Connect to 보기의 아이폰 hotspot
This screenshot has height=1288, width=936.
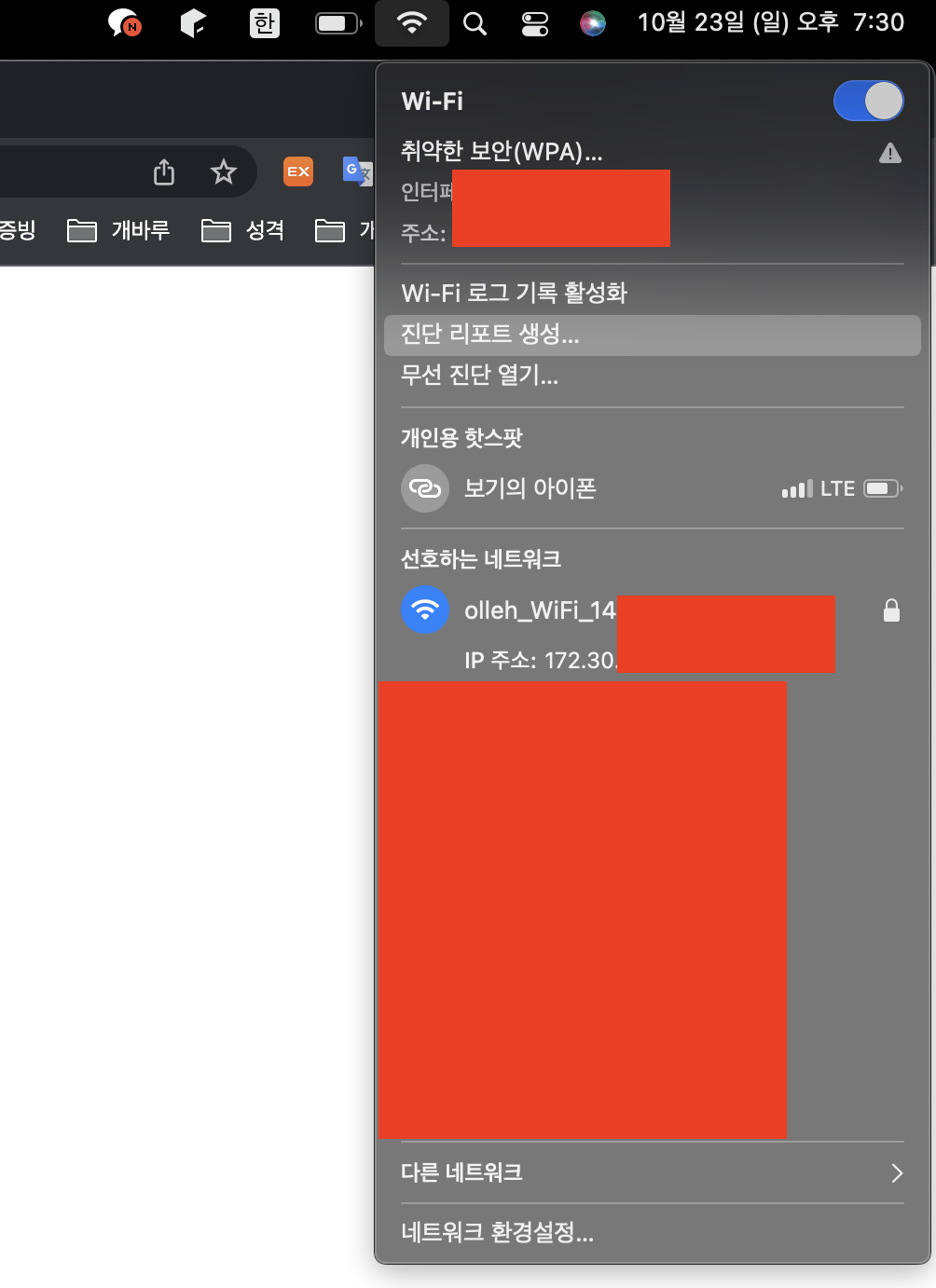[x=653, y=488]
